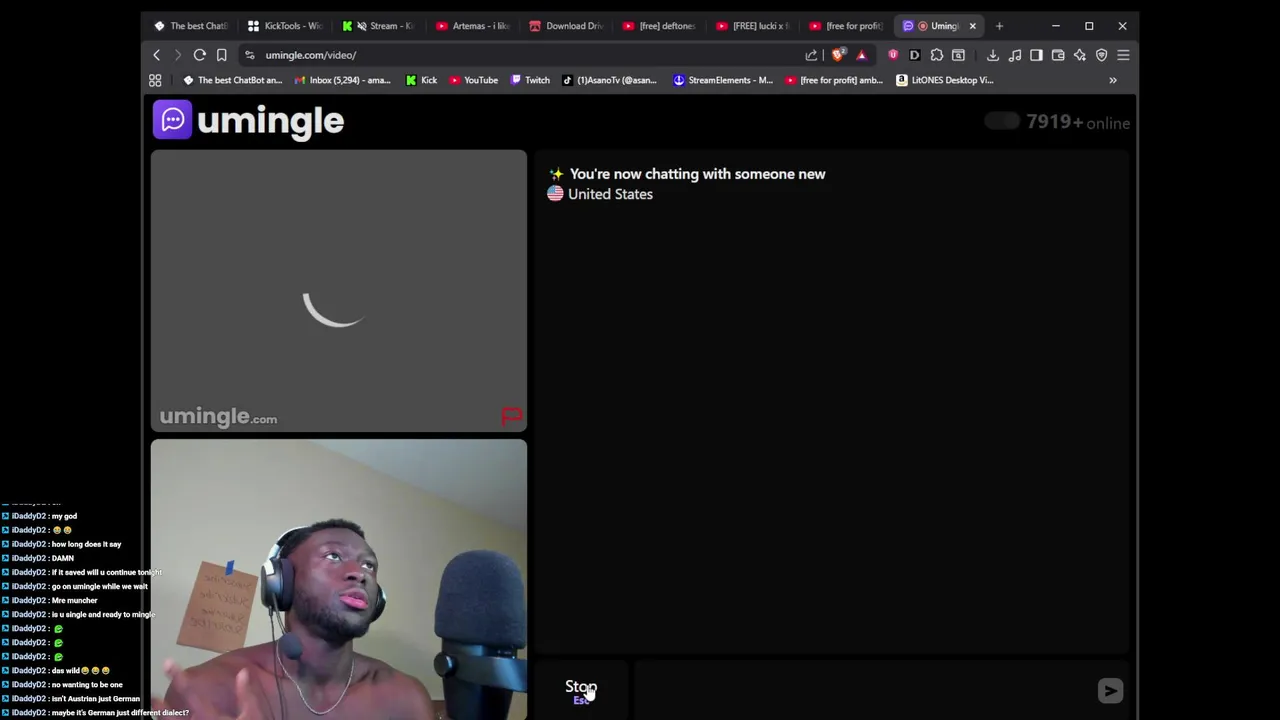Open the Twitch bookmark
This screenshot has height=720, width=1280.
tap(530, 80)
